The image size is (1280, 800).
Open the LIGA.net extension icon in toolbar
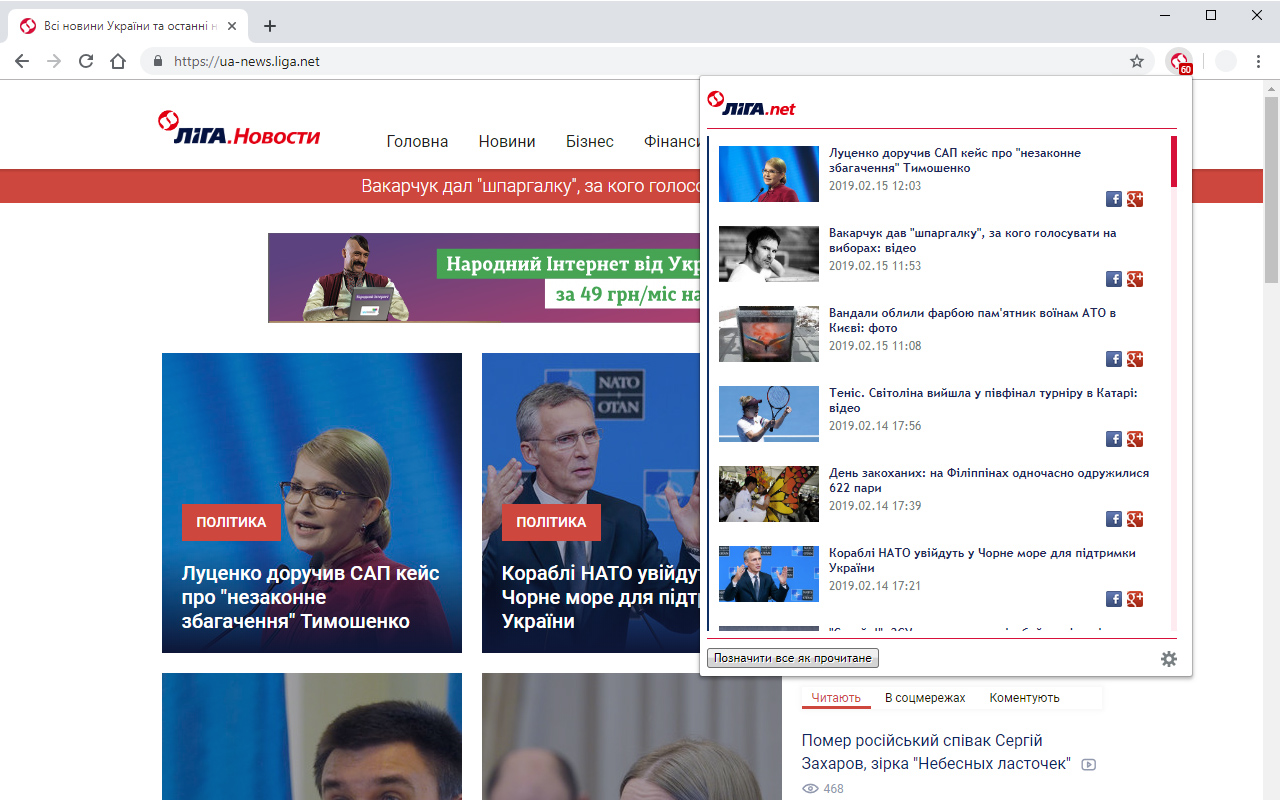point(1180,62)
